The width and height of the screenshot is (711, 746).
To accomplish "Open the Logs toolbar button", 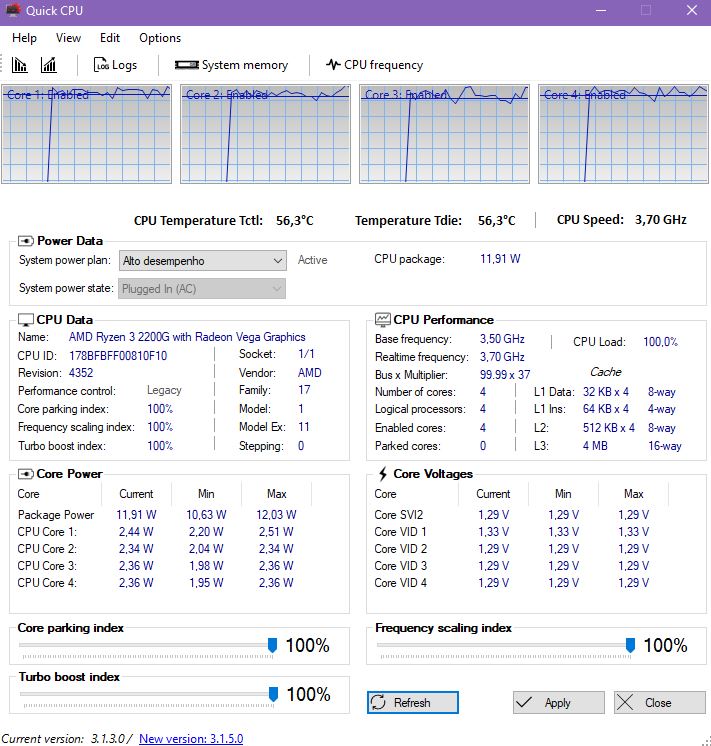I will (115, 65).
